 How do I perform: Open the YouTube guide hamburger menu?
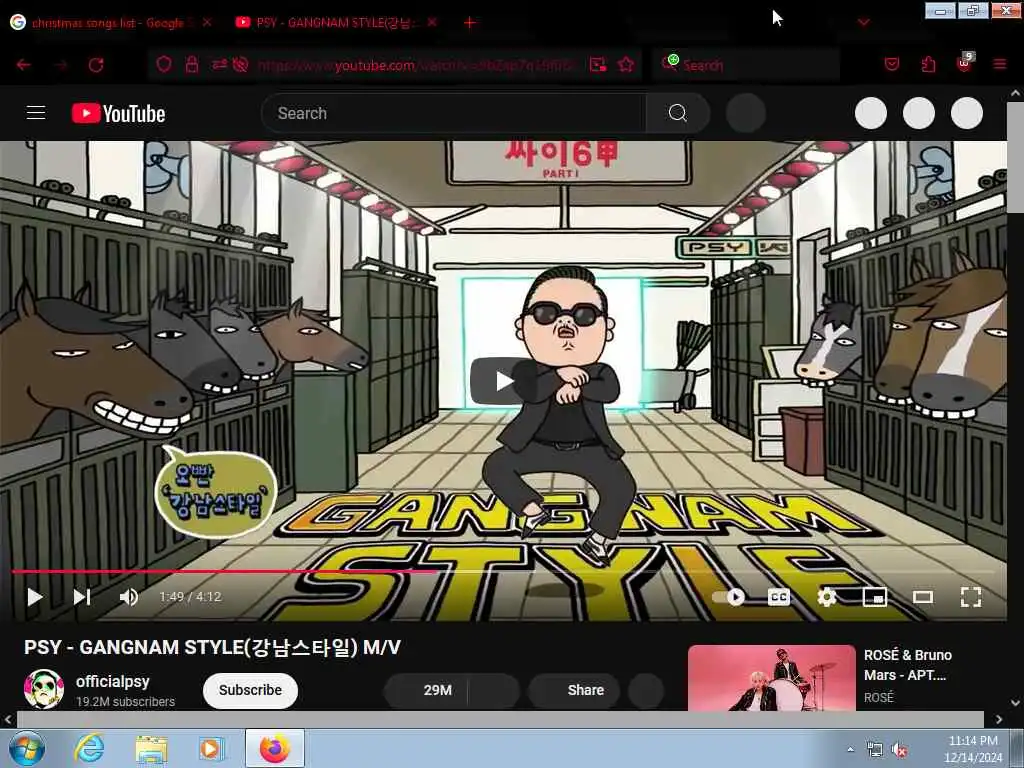click(36, 113)
